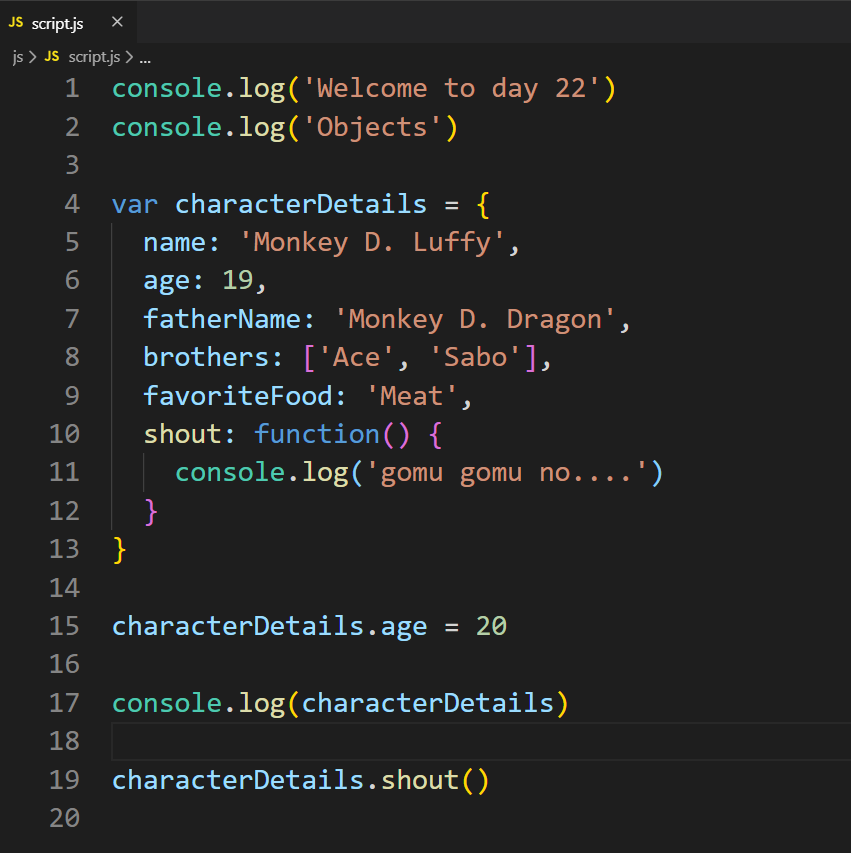Image resolution: width=851 pixels, height=853 pixels.
Task: Click the 'gomu gomu no....' string
Action: [x=507, y=472]
